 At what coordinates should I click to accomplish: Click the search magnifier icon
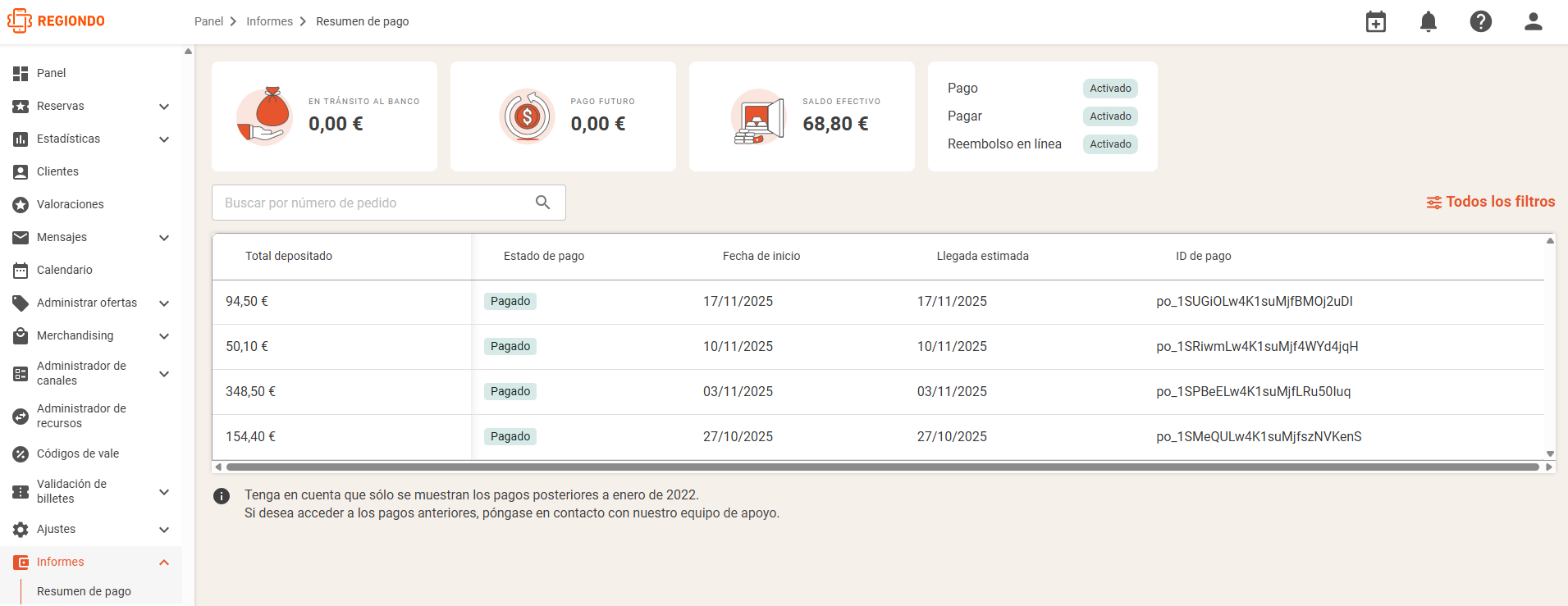coord(543,203)
